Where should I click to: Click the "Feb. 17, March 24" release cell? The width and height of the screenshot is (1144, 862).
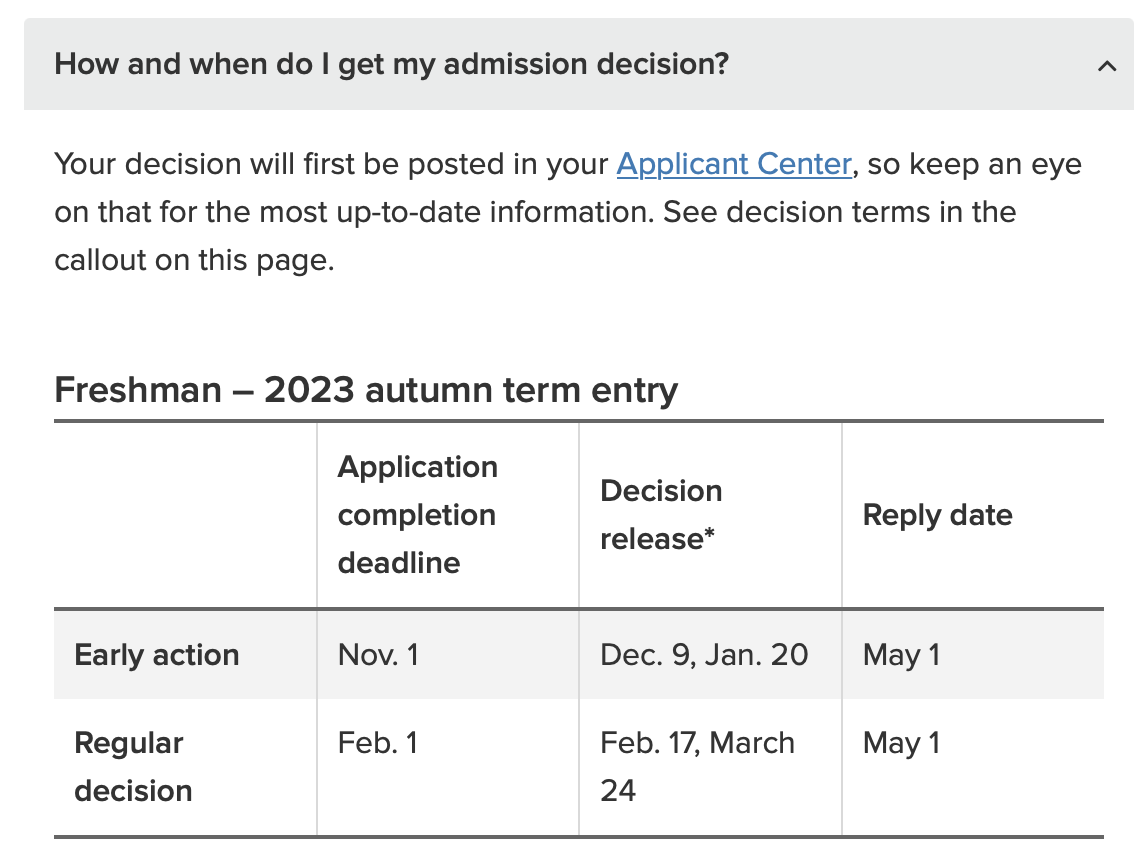click(697, 766)
